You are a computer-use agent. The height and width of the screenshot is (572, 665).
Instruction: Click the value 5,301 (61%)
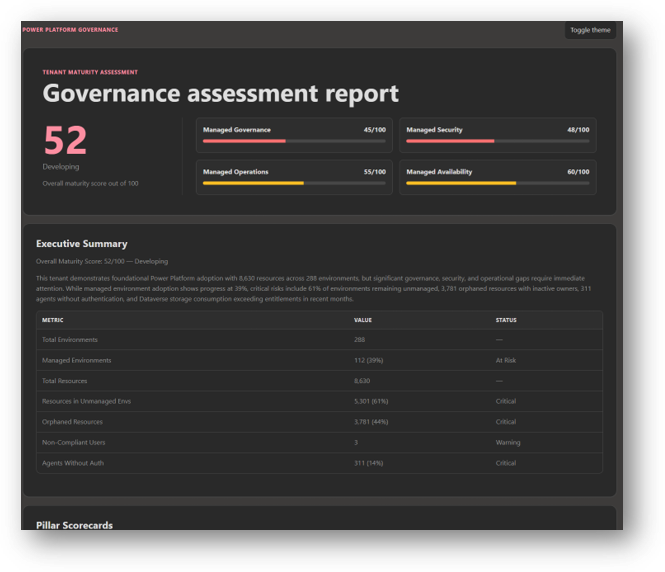tap(371, 401)
